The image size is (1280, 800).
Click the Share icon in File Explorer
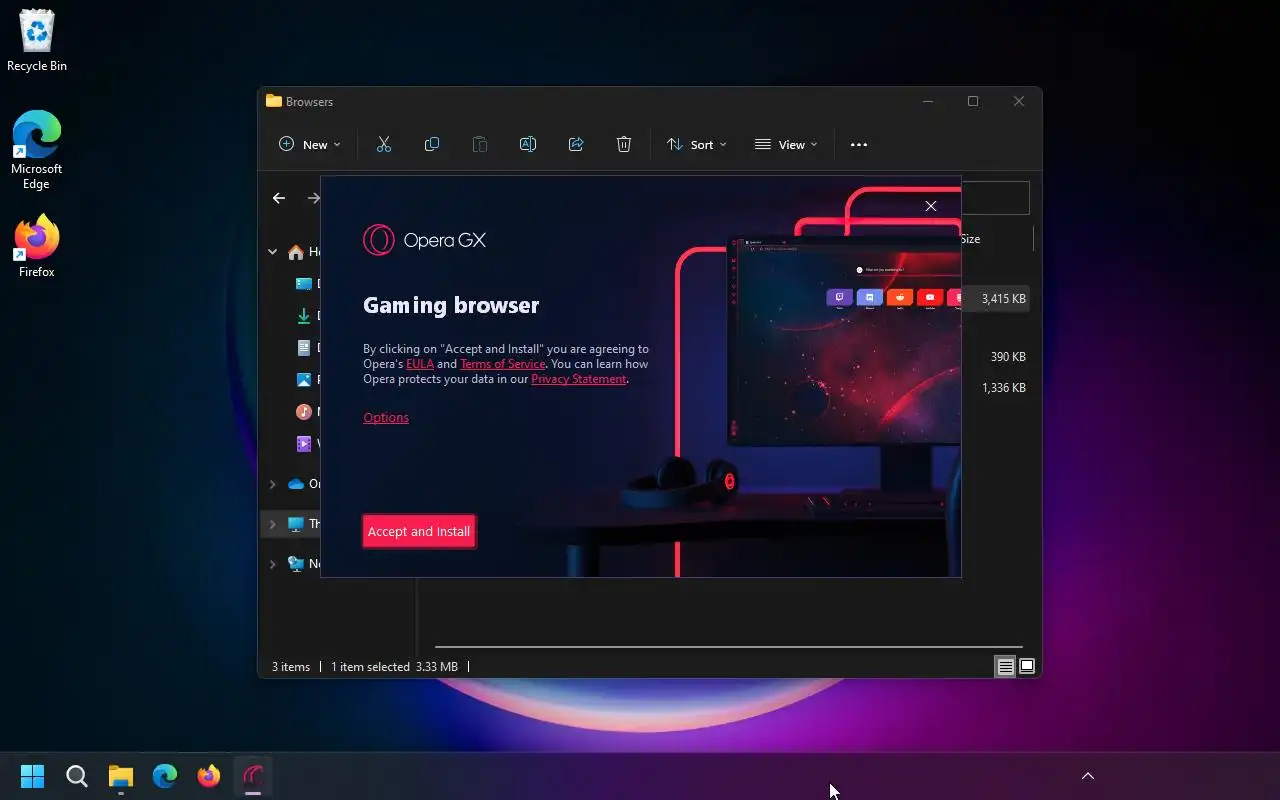tap(576, 144)
